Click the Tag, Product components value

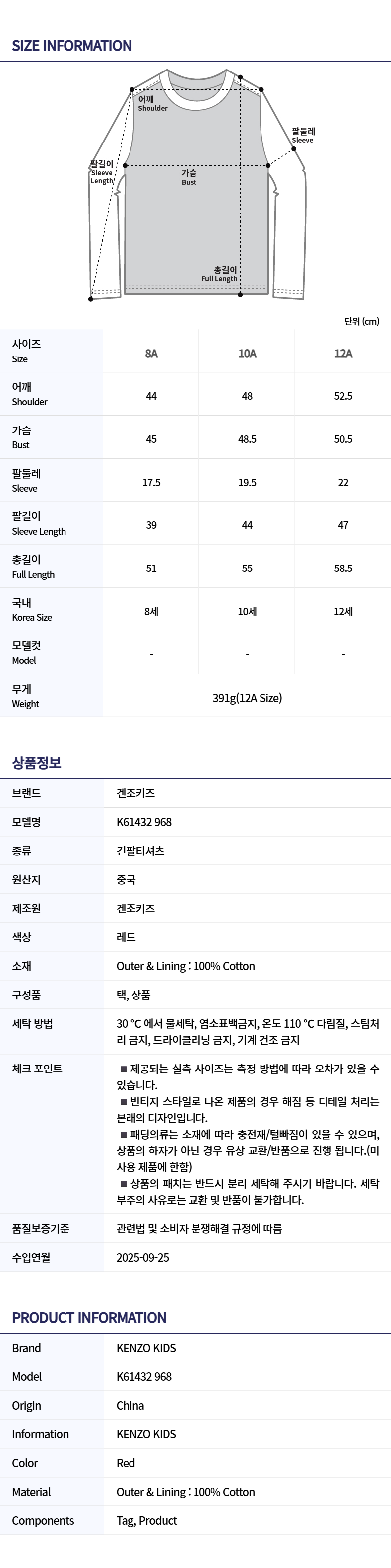click(x=146, y=1520)
